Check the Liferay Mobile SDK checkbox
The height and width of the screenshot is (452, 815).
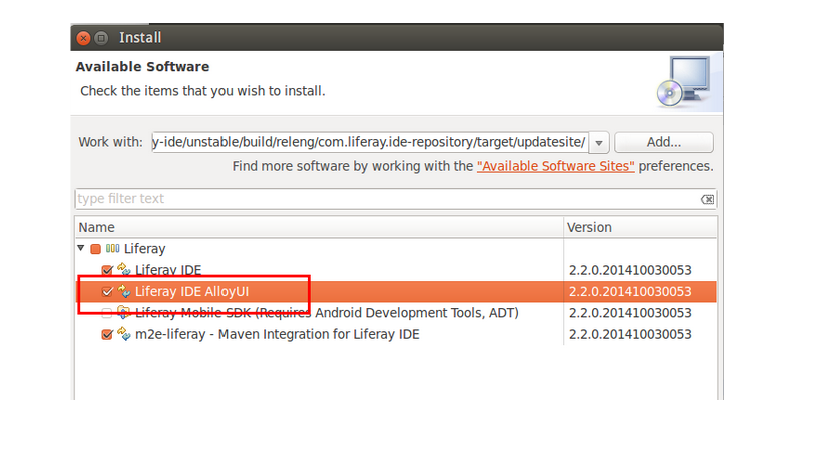[x=107, y=313]
